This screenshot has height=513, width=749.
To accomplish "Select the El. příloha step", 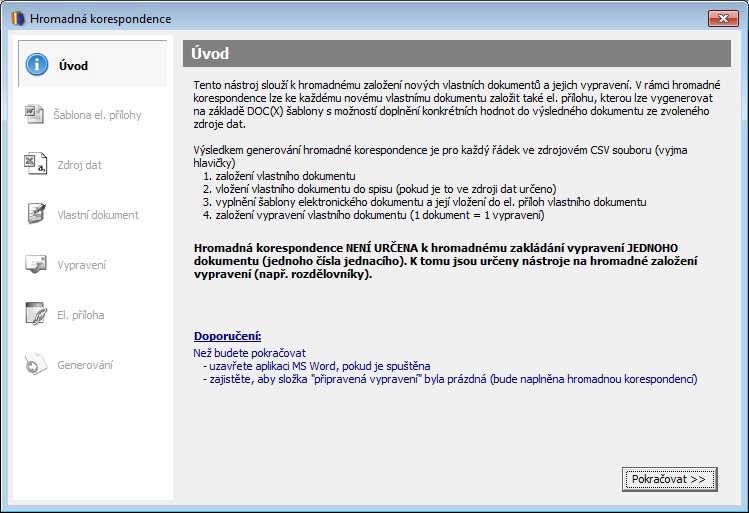I will [x=81, y=315].
